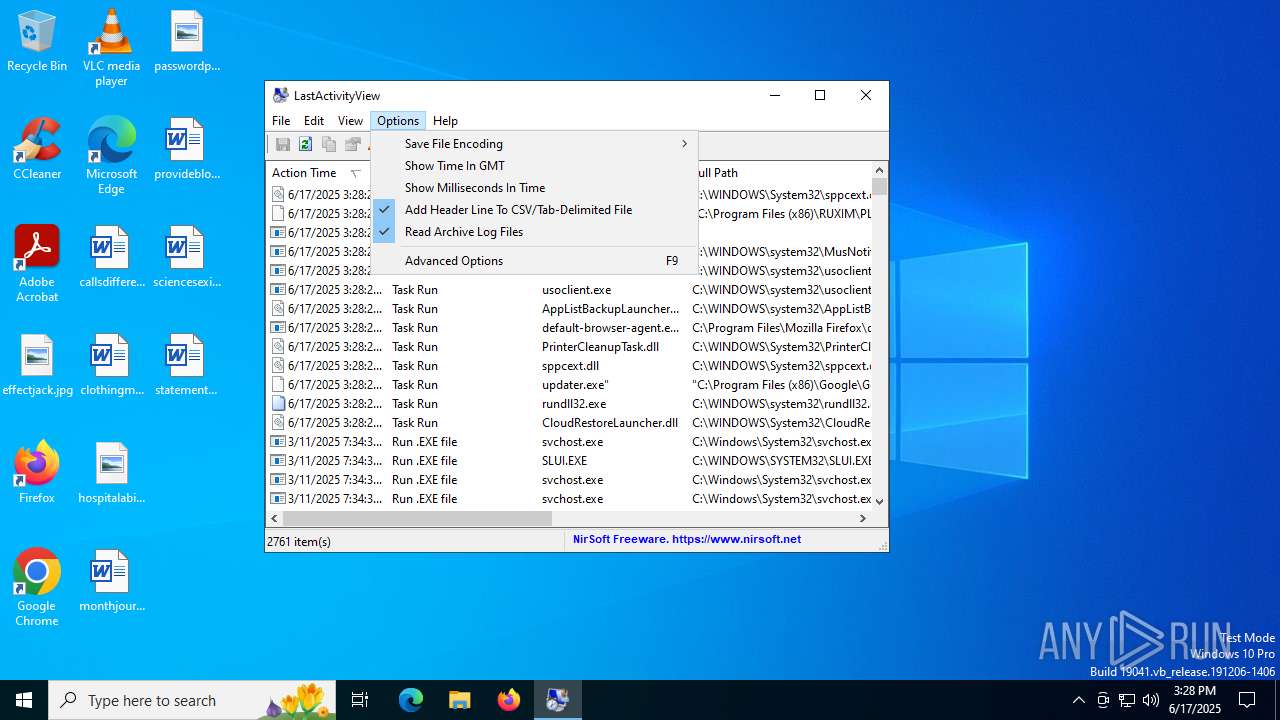1280x720 pixels.
Task: Open File Explorer from the taskbar
Action: 460,700
